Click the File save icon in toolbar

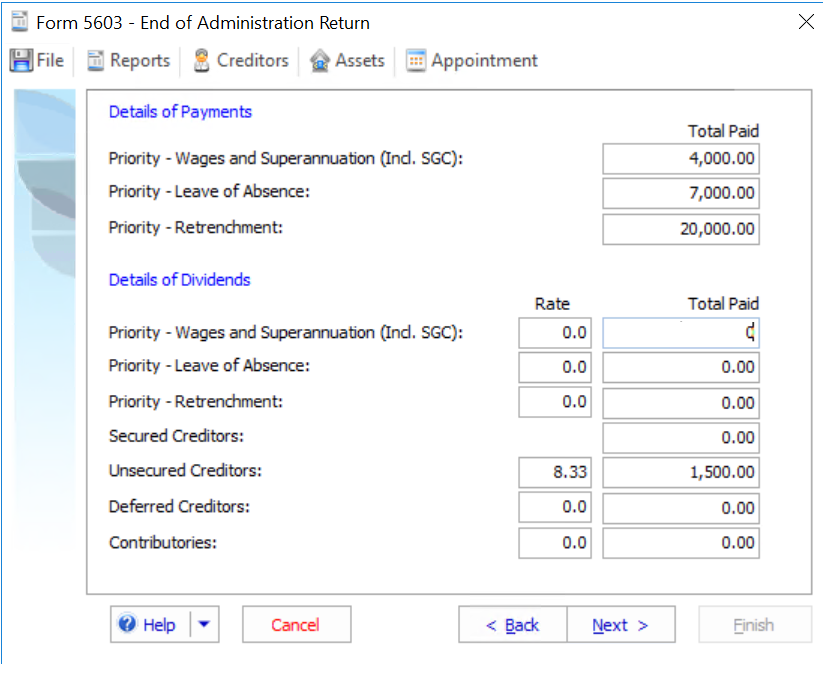click(20, 60)
